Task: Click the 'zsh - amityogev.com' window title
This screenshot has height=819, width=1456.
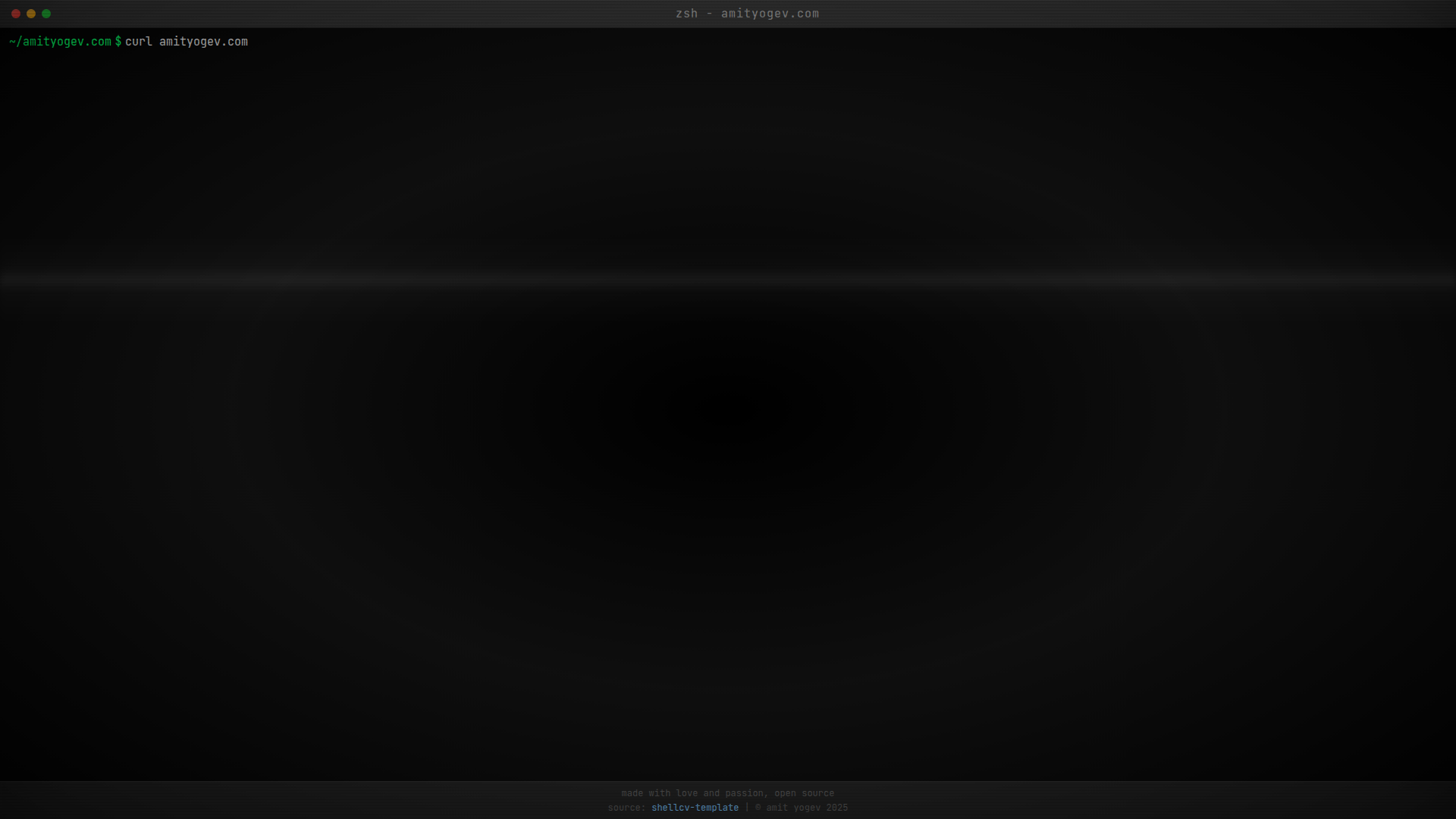Action: (747, 14)
